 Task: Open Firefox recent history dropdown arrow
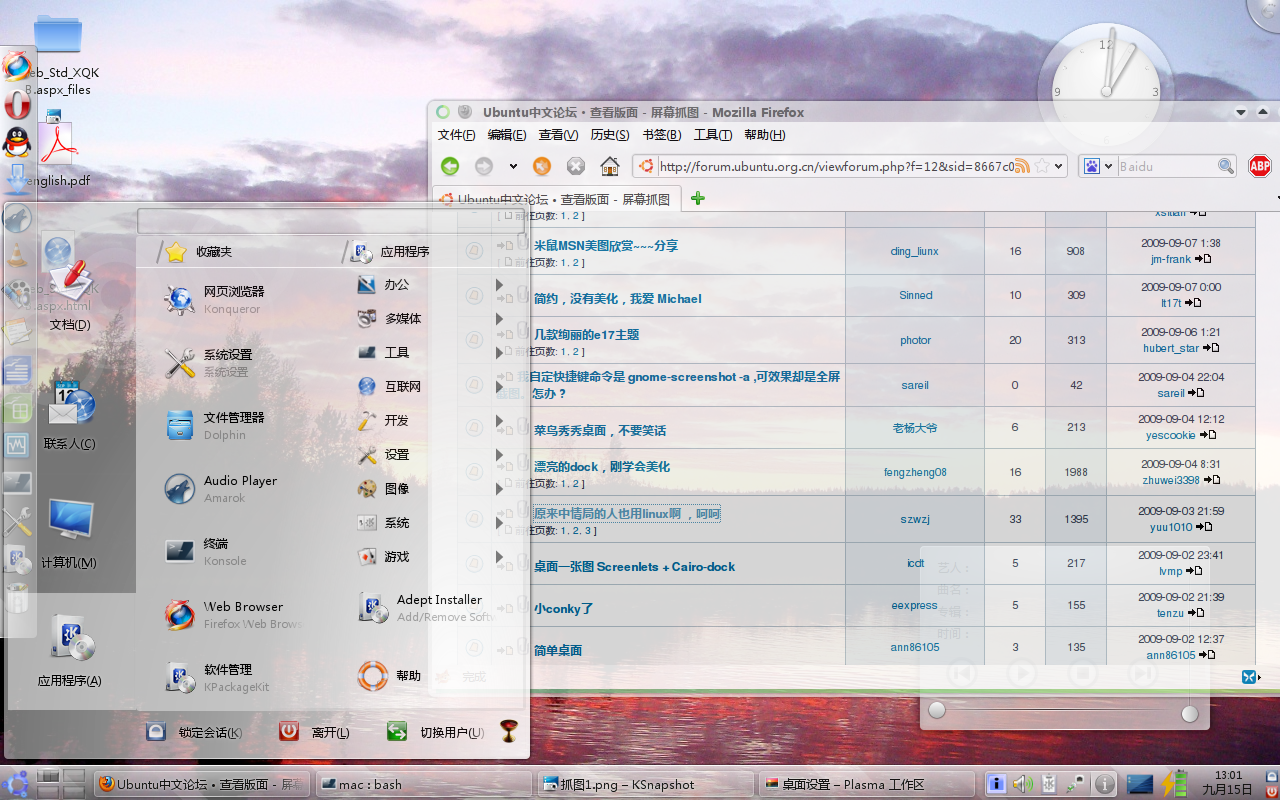(x=513, y=166)
